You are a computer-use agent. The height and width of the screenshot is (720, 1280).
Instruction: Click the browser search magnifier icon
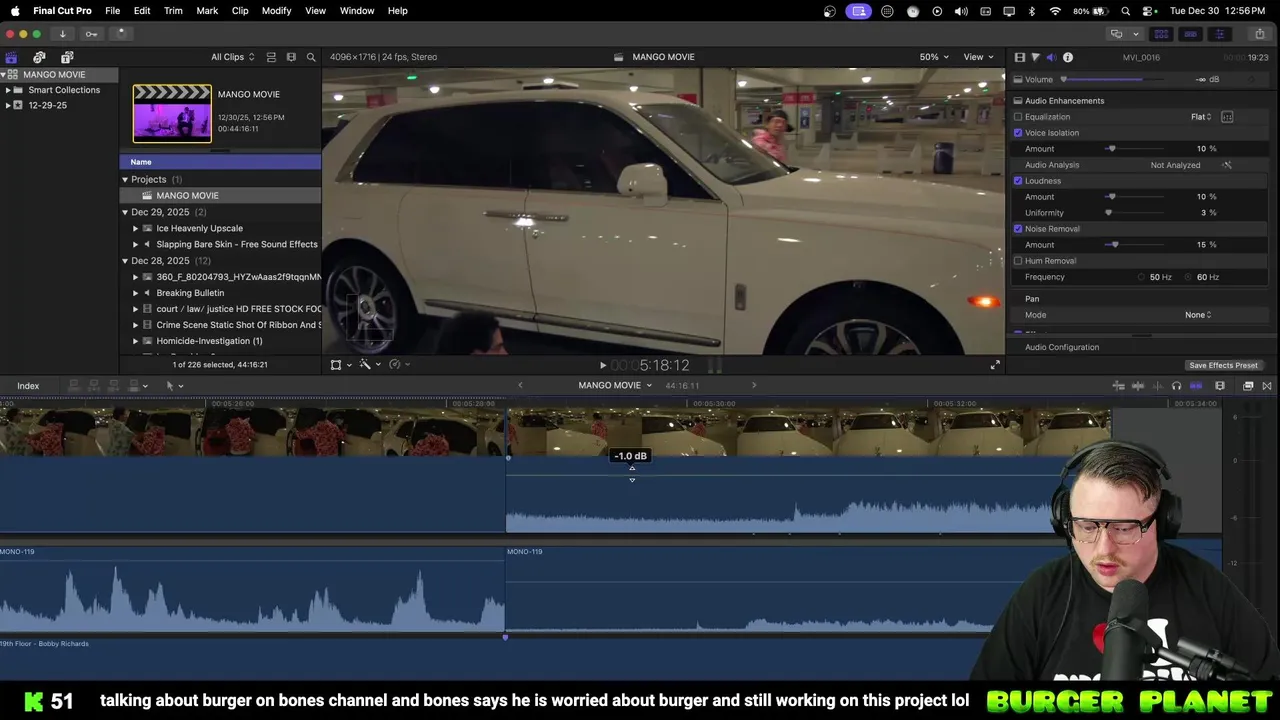(311, 57)
